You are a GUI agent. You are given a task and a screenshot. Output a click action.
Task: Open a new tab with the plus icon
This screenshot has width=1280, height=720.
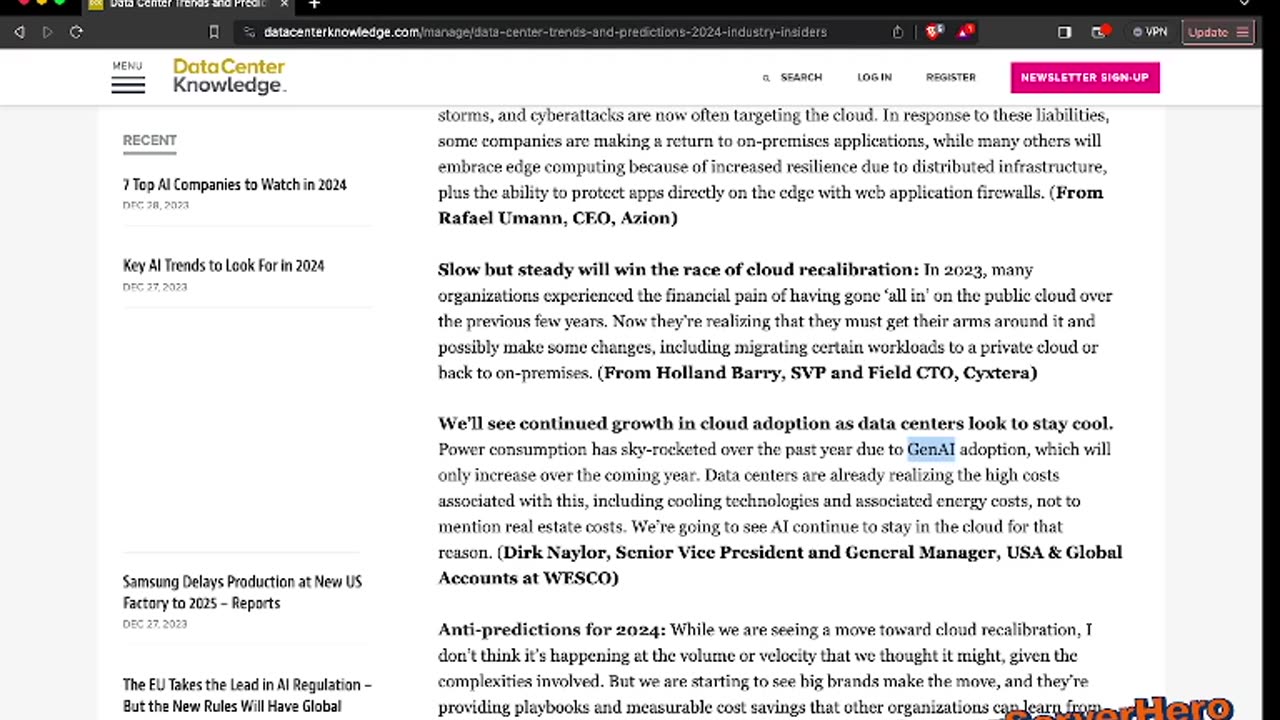314,5
